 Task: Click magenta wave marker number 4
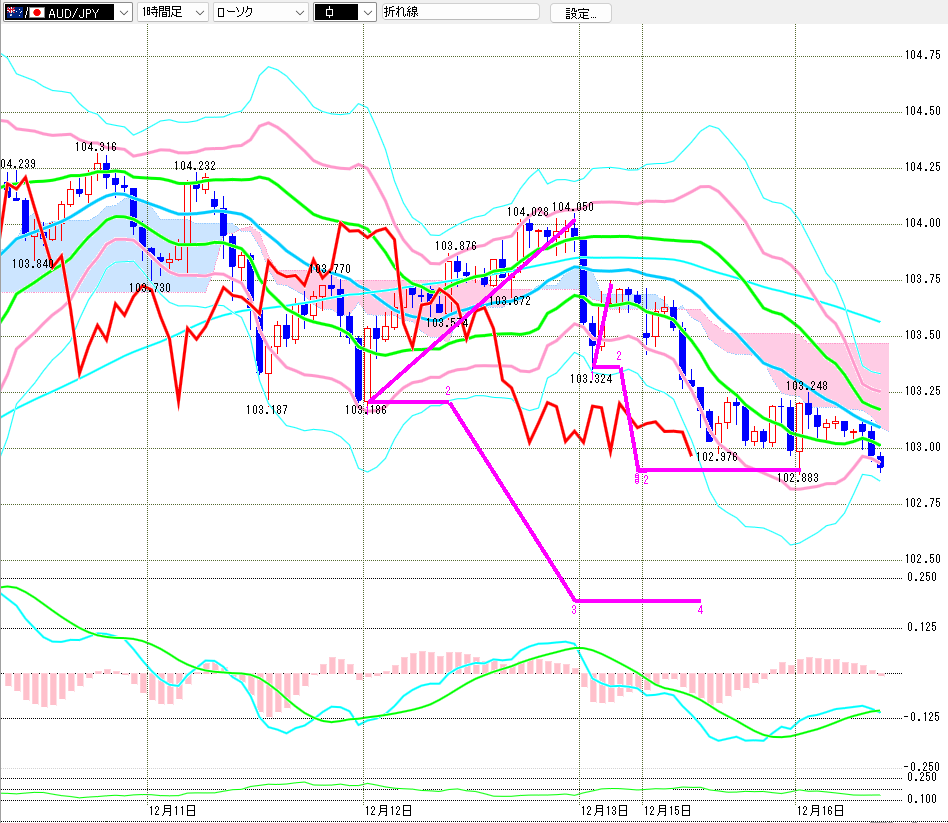[700, 609]
